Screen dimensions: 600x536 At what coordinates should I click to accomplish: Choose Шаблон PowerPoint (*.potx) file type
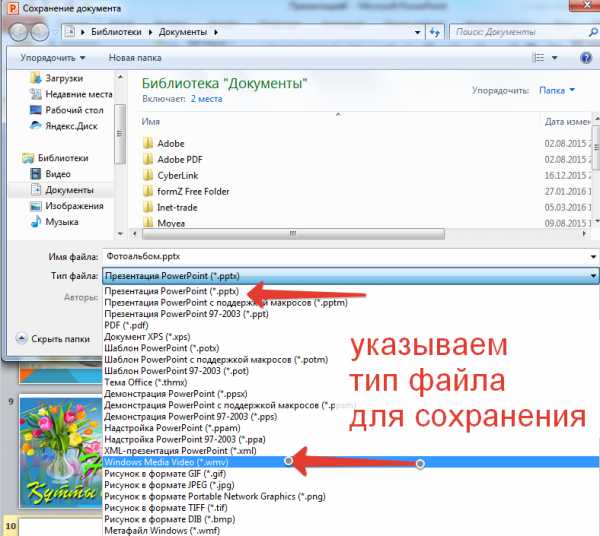point(161,348)
